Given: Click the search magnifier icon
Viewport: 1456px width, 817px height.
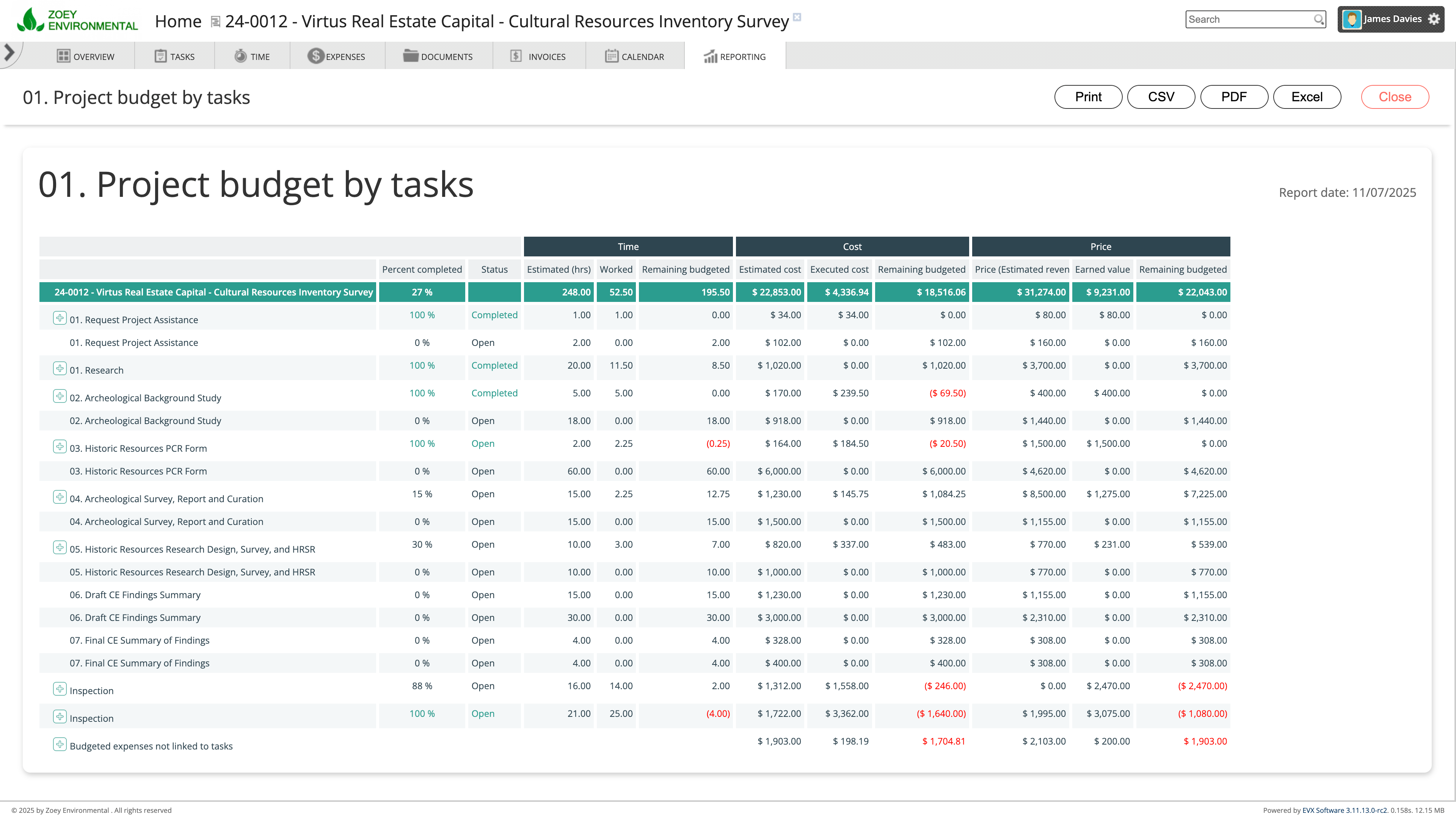Looking at the screenshot, I should [x=1318, y=20].
